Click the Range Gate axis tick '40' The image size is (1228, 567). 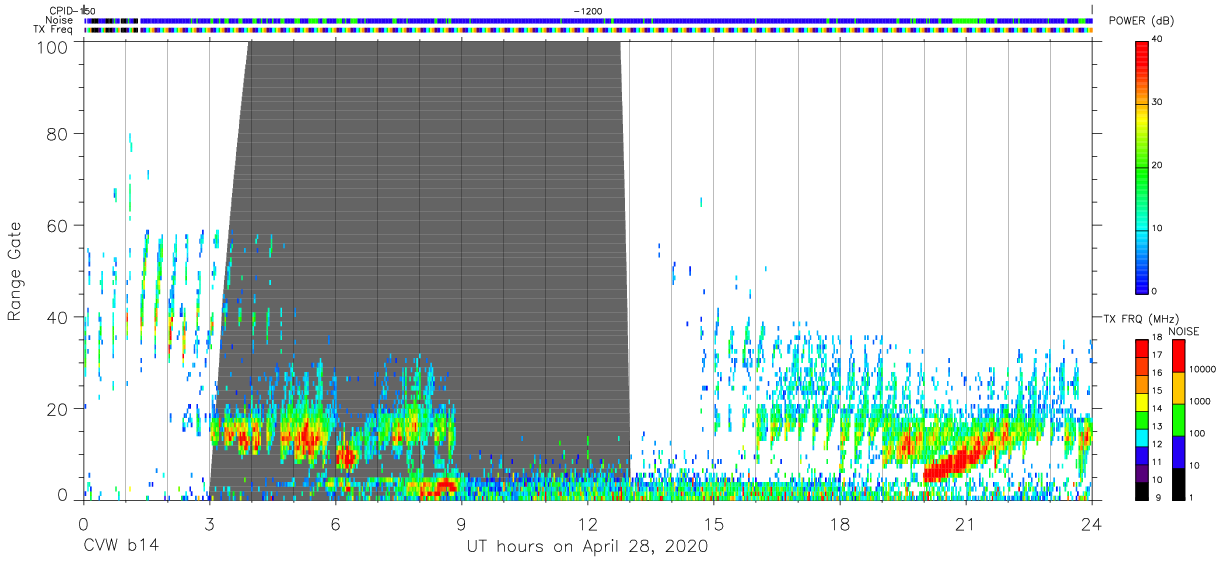[x=57, y=317]
